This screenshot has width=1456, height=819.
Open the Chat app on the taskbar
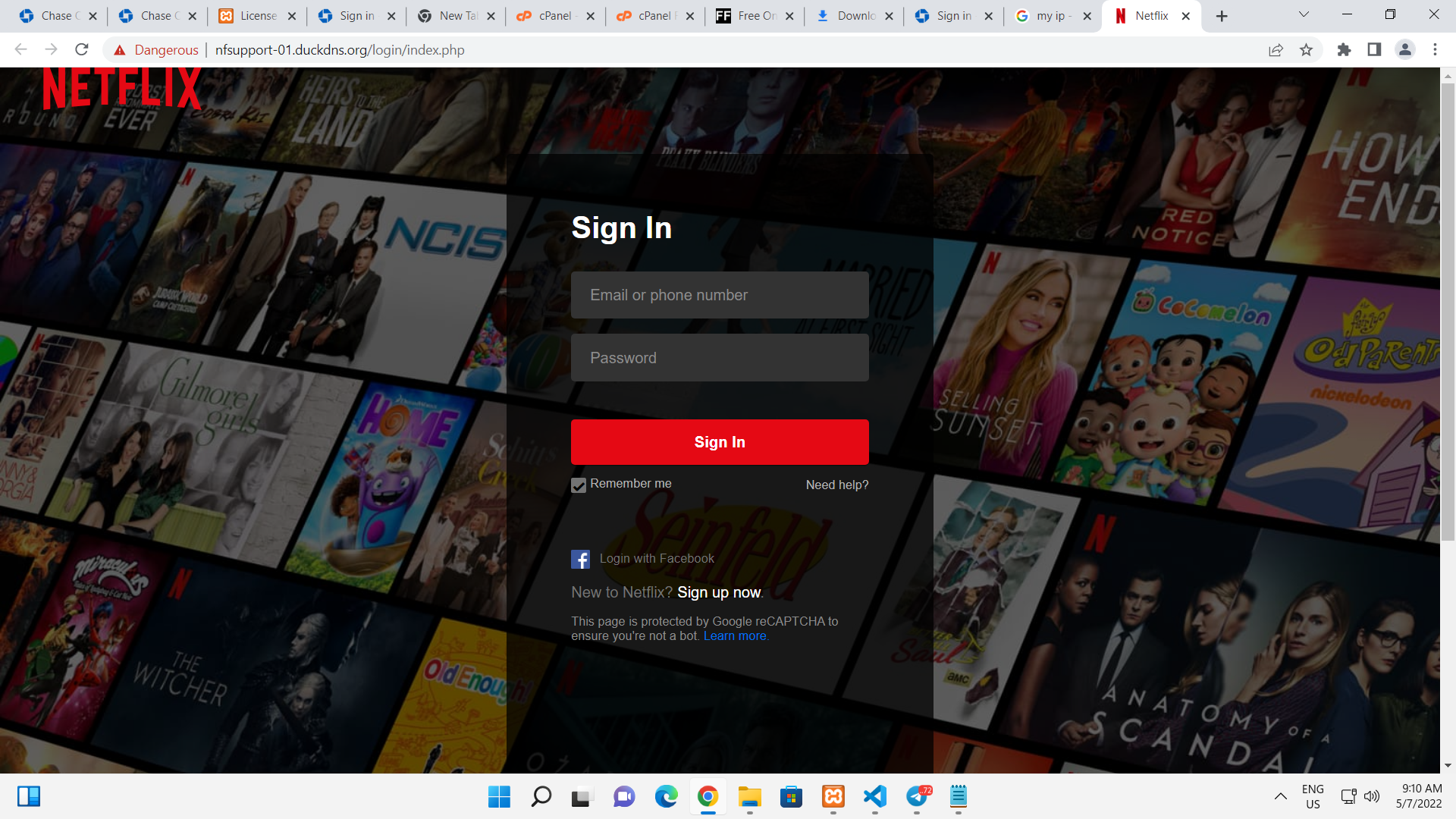click(x=624, y=797)
